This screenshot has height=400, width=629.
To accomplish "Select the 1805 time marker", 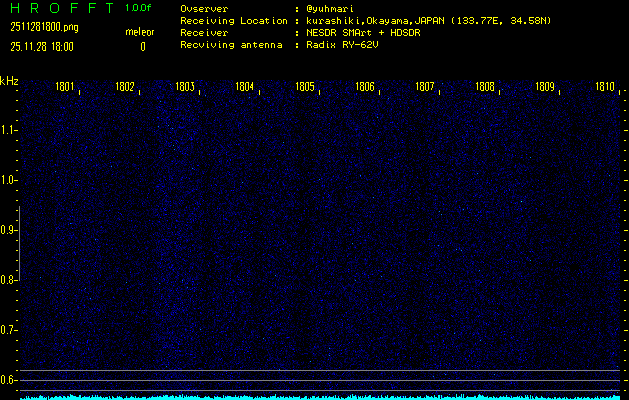I will tap(305, 87).
